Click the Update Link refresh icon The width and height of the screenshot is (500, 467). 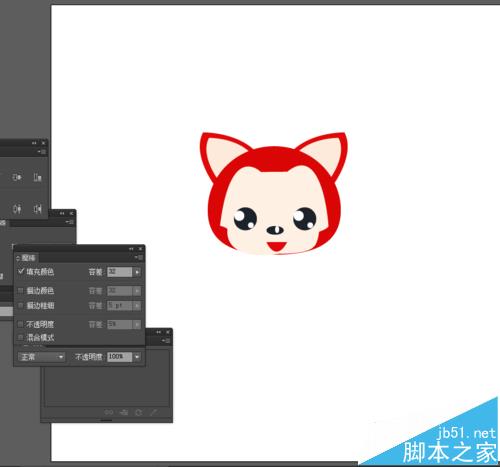(x=139, y=413)
